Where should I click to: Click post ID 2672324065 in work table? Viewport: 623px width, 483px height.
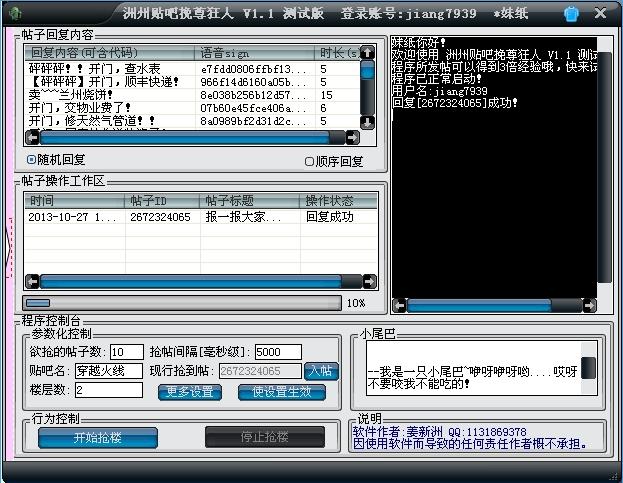click(161, 217)
